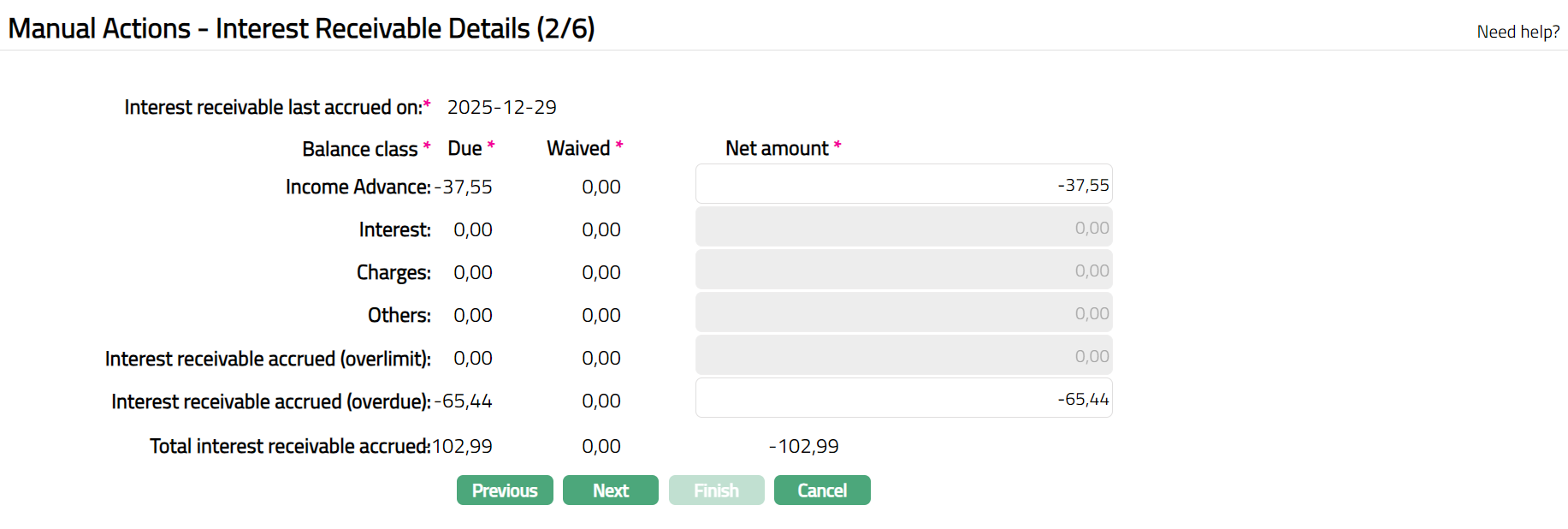The height and width of the screenshot is (529, 1568).
Task: Click the overdue due value -65,44
Action: tap(464, 401)
